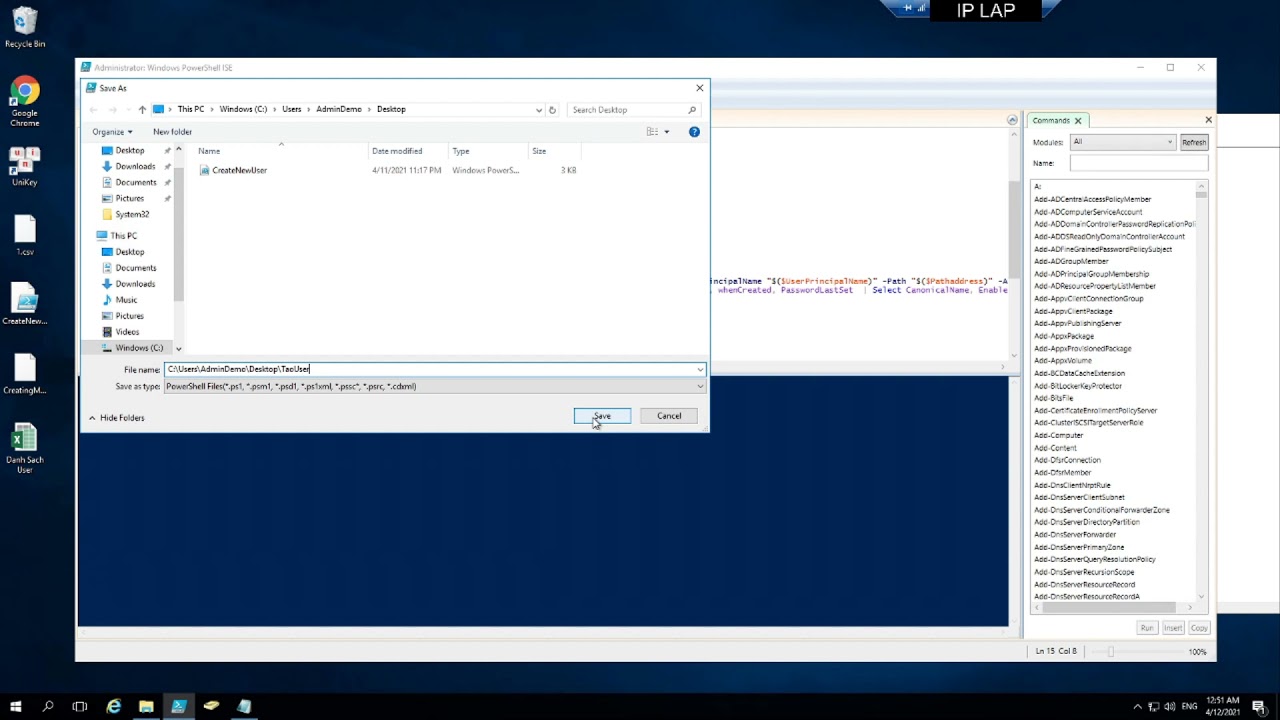Open Google Chrome desktop icon
The image size is (1280, 720).
[25, 102]
